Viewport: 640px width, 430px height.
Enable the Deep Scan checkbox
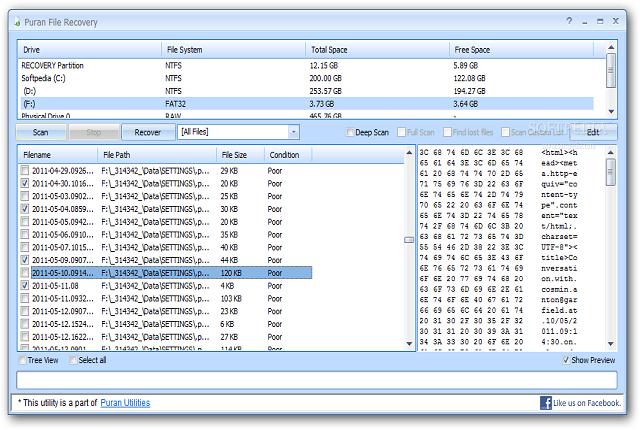(350, 132)
